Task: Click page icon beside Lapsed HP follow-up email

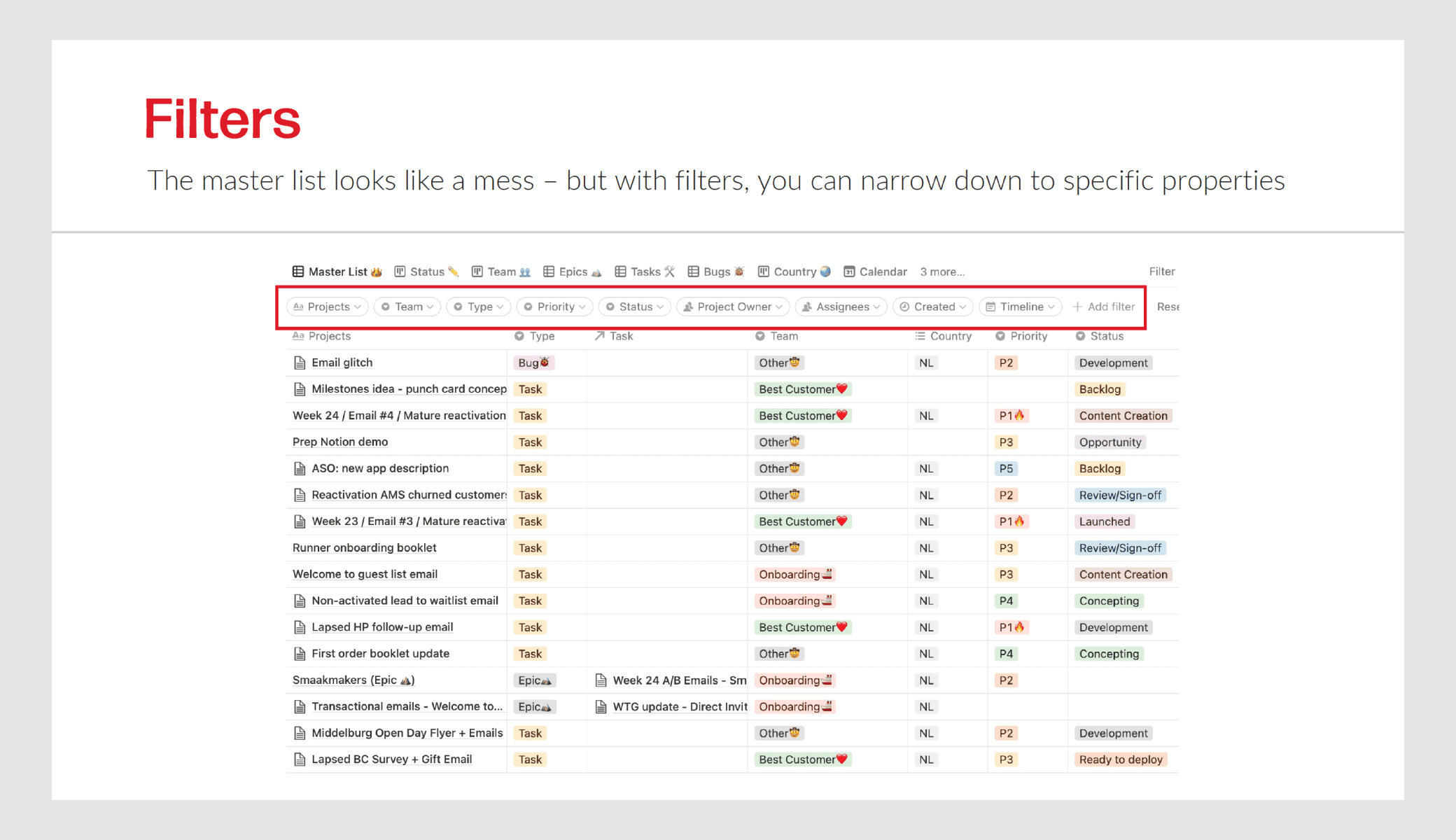Action: click(x=300, y=627)
